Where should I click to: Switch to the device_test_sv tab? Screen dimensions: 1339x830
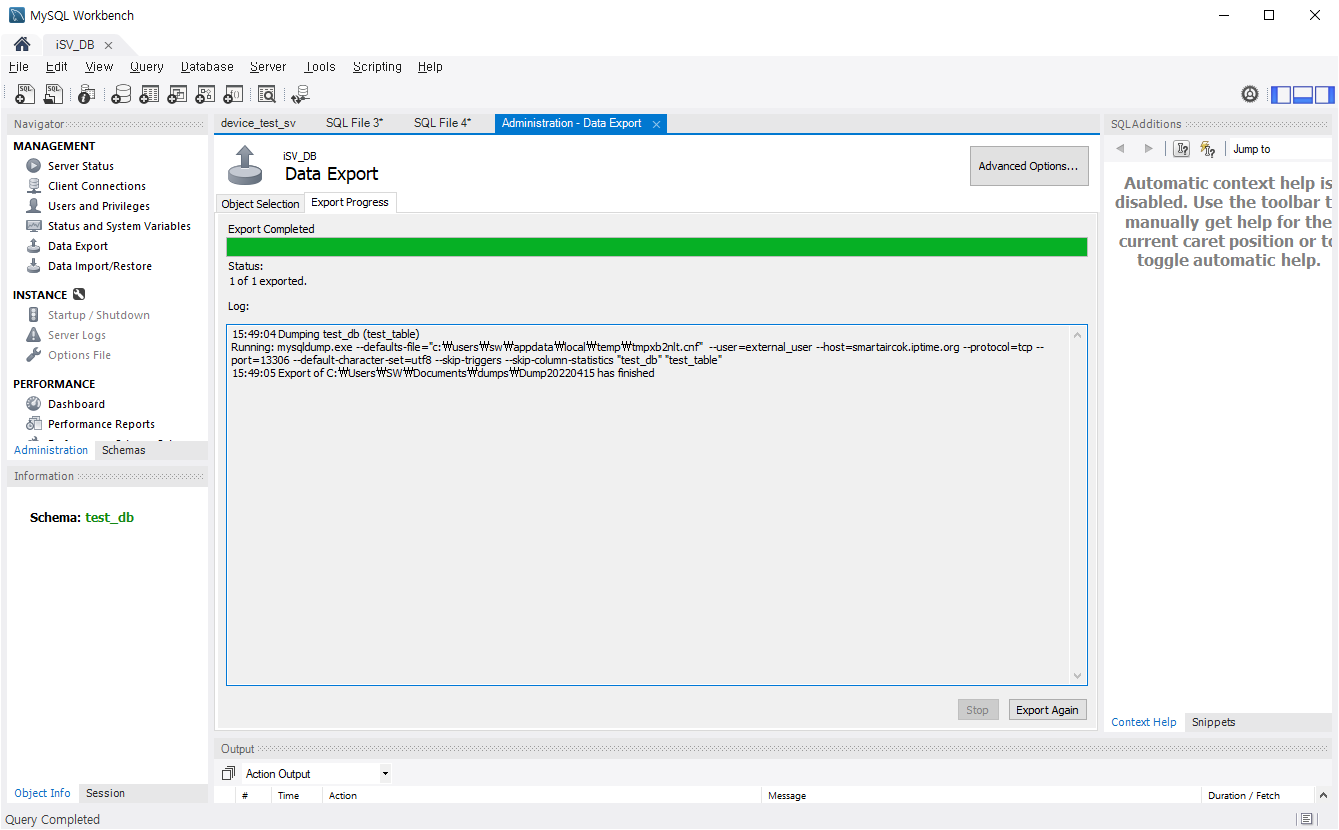[258, 123]
